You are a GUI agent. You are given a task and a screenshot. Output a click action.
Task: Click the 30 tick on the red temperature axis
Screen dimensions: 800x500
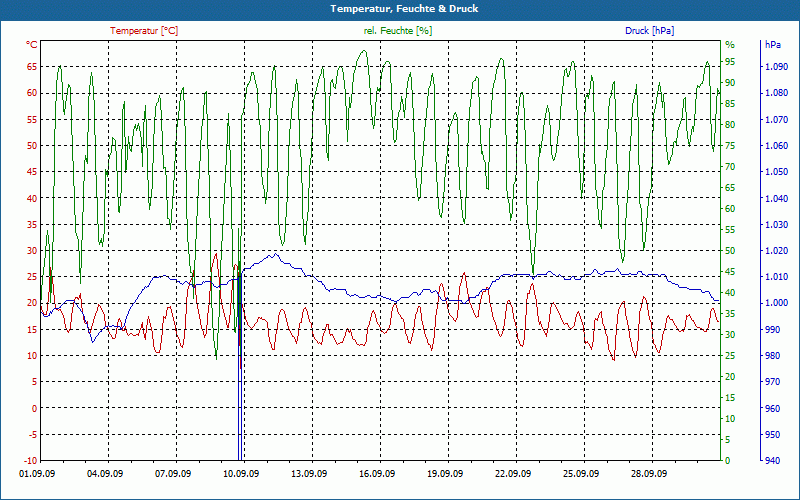32,251
